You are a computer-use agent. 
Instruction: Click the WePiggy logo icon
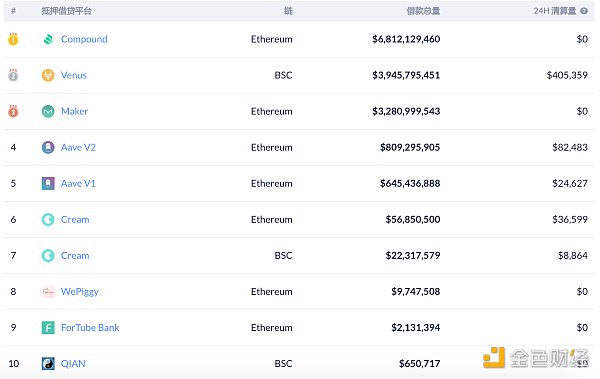tap(48, 292)
